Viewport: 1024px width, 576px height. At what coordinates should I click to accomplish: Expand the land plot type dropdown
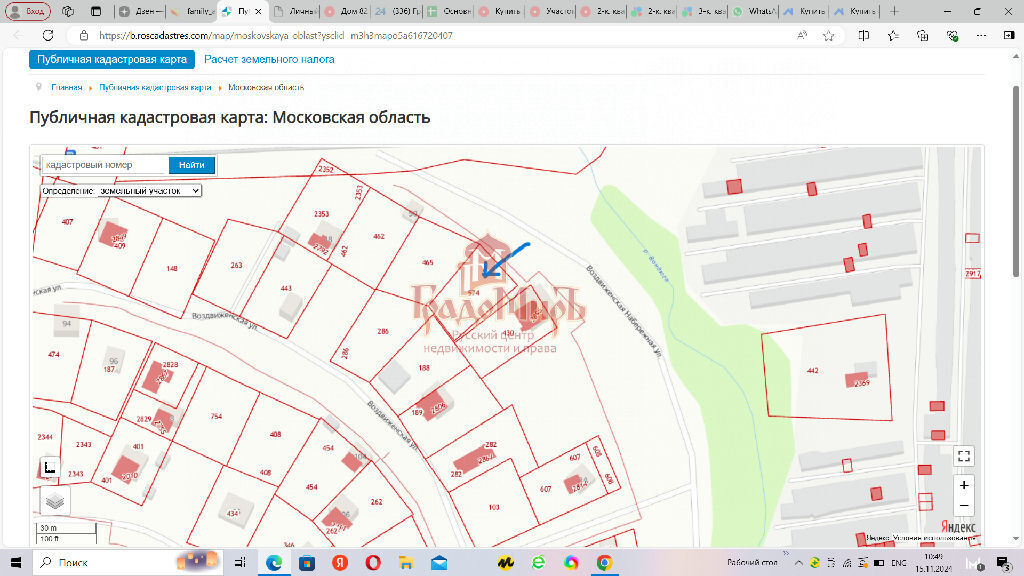point(121,190)
